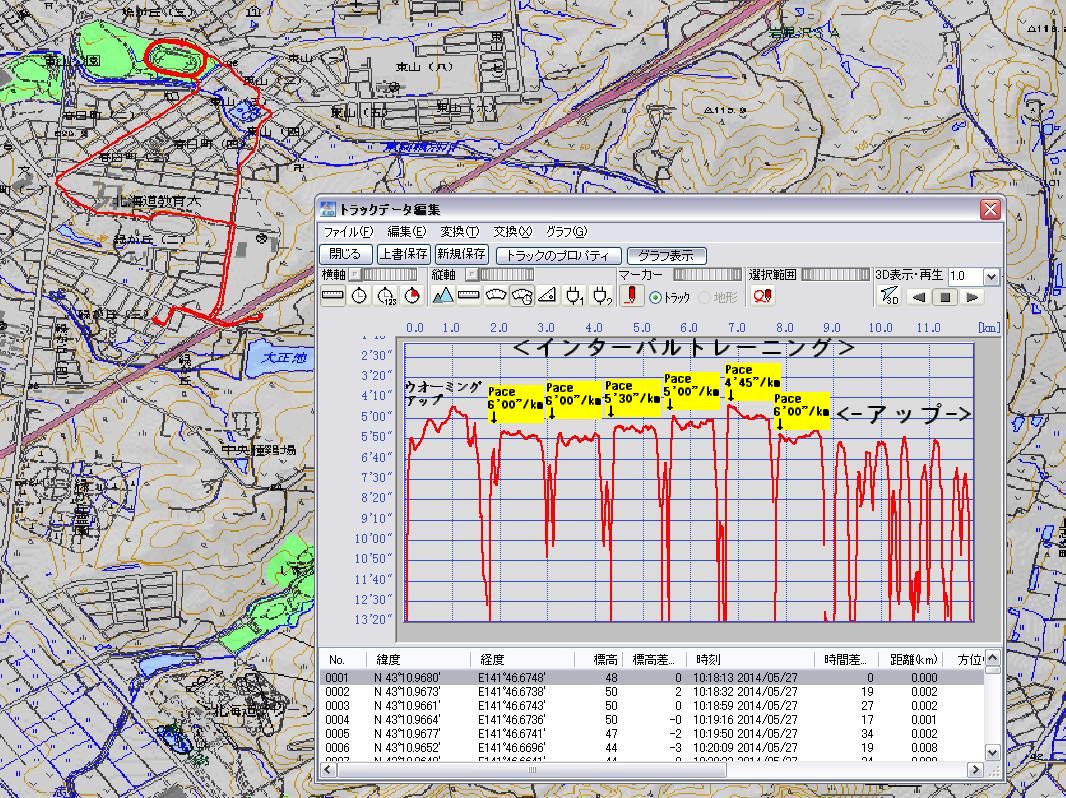Screen dimensions: 1066x798
Task: Click the No. column header
Action: [x=343, y=659]
